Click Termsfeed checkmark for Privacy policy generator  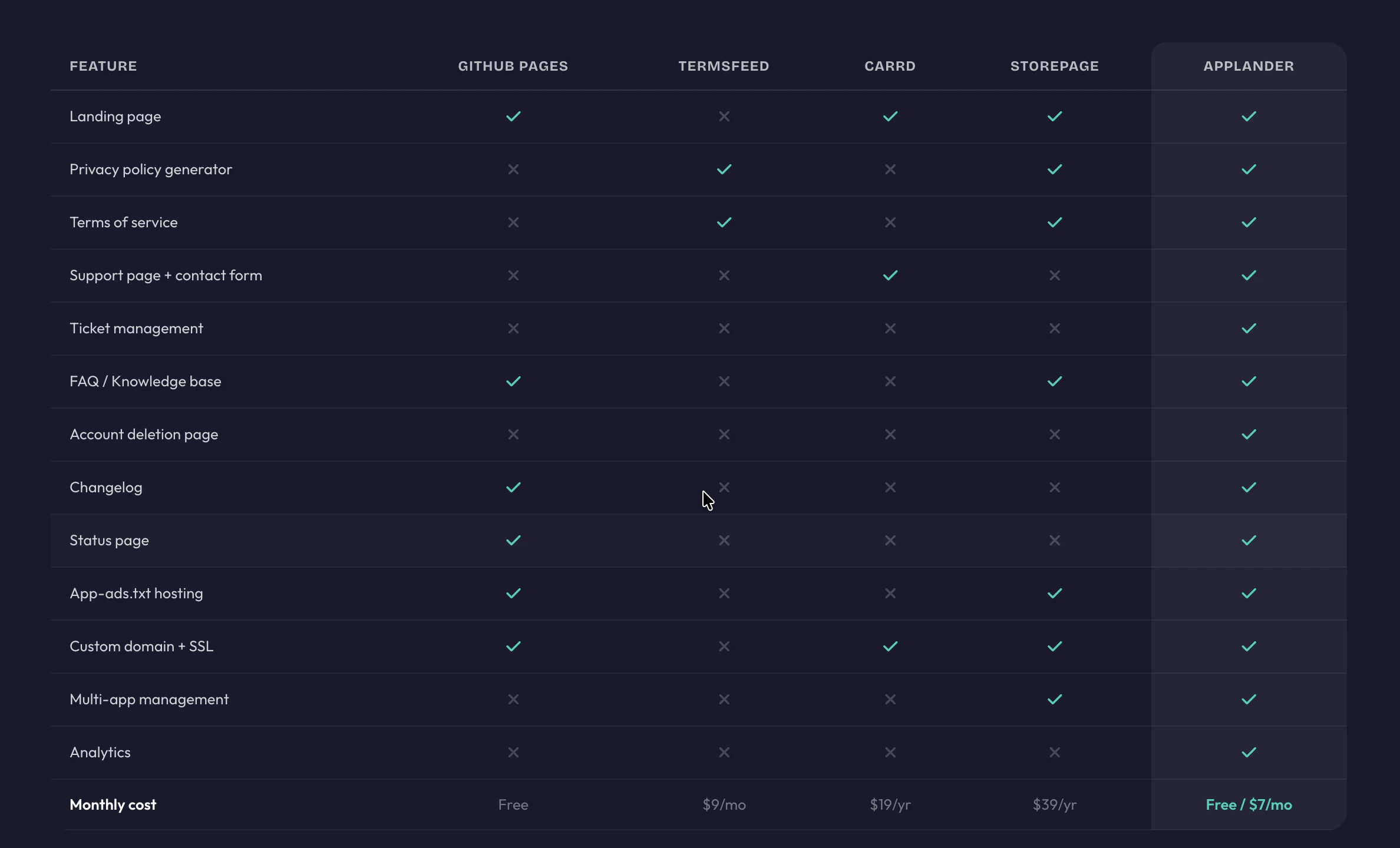(724, 170)
